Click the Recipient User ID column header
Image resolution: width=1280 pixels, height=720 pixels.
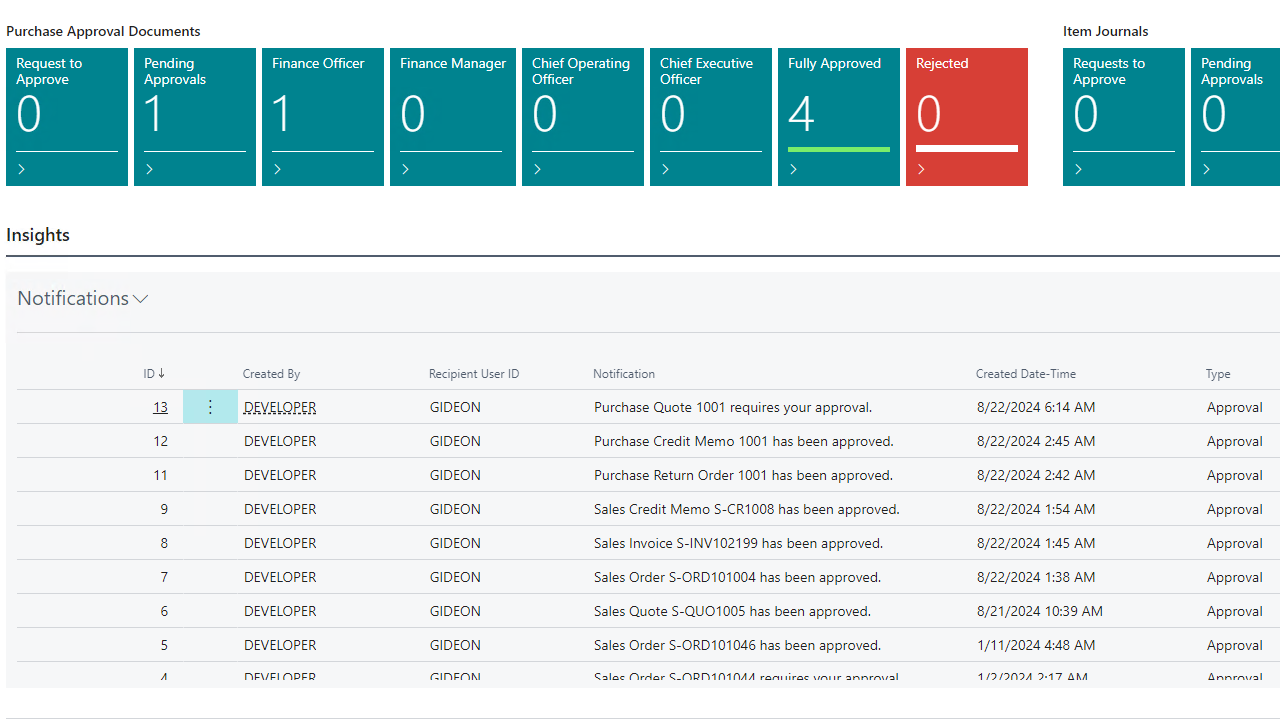(474, 374)
